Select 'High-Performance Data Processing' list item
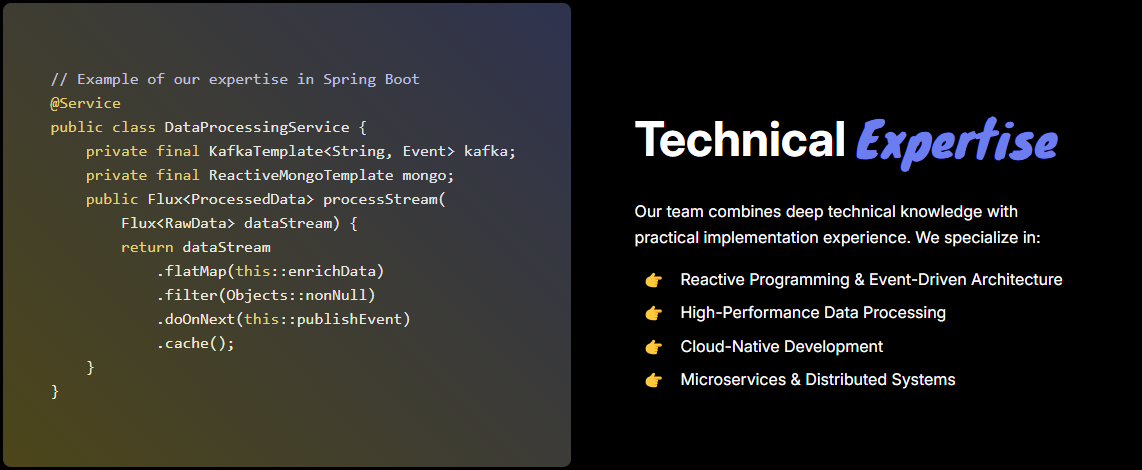1142x470 pixels. click(x=813, y=313)
